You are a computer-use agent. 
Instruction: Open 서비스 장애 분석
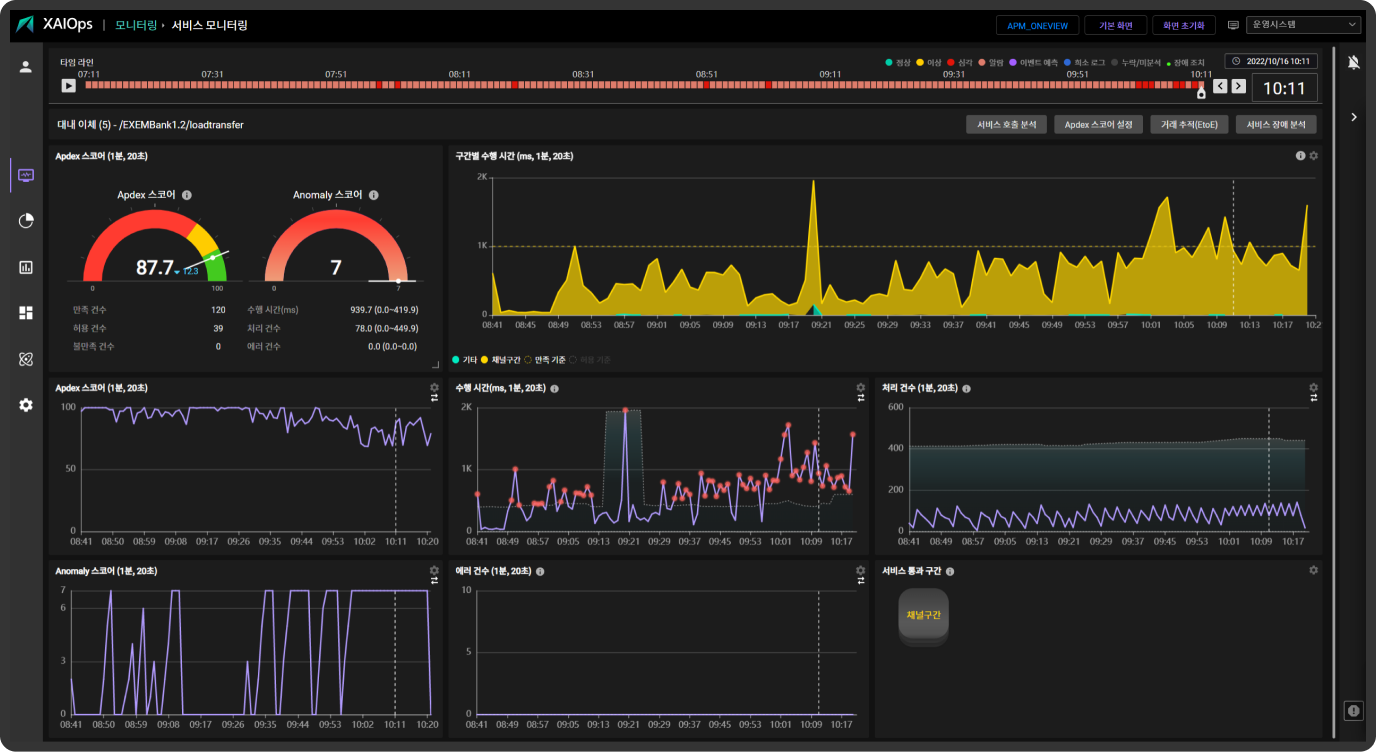pyautogui.click(x=1276, y=125)
